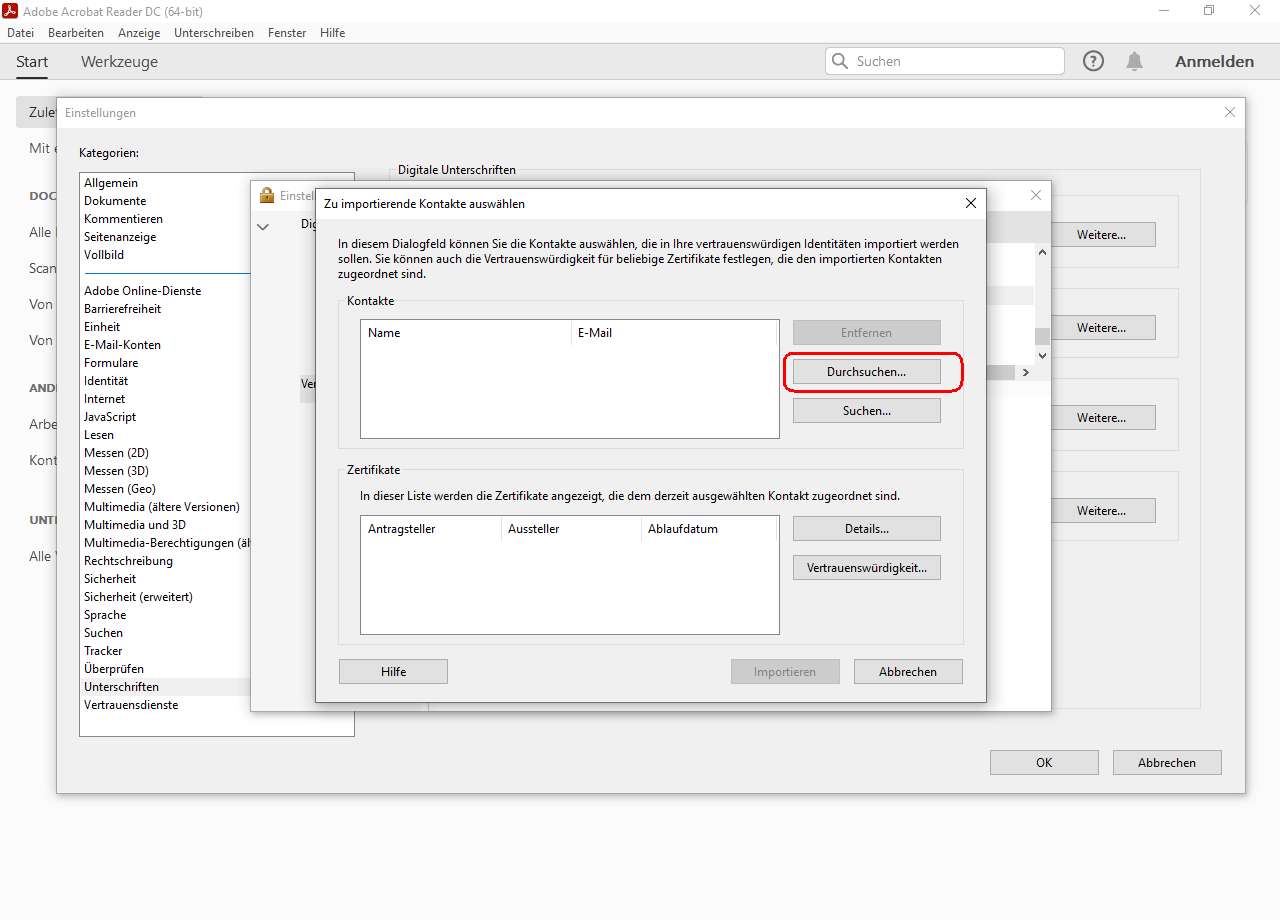Image resolution: width=1280 pixels, height=920 pixels.
Task: Switch to the Werkzeuge tab
Action: (119, 62)
